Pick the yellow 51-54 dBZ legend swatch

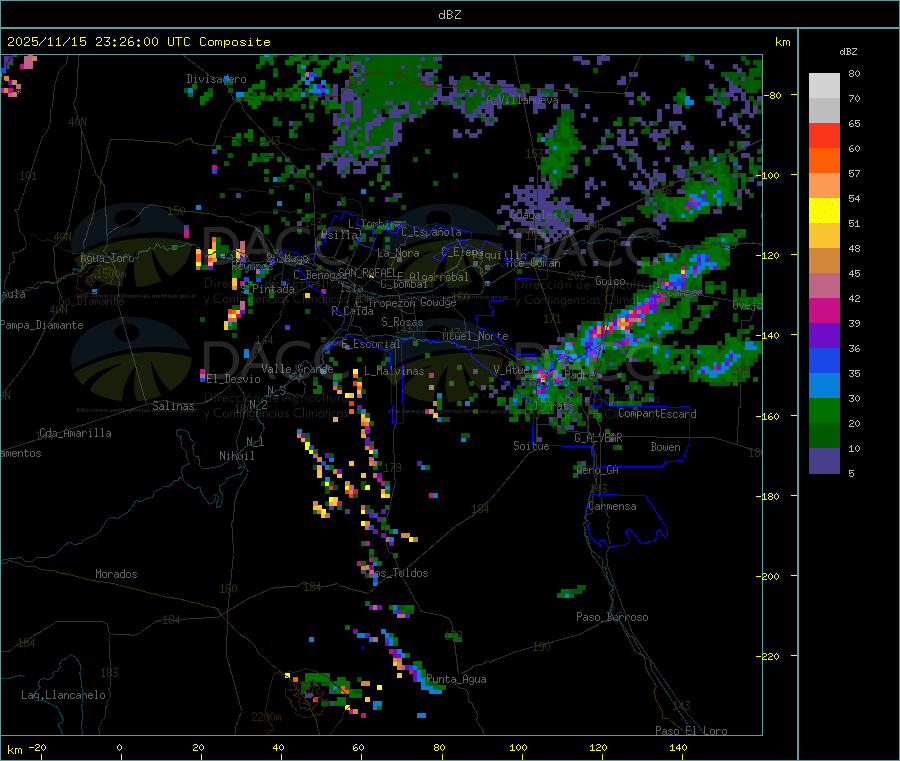(x=824, y=211)
